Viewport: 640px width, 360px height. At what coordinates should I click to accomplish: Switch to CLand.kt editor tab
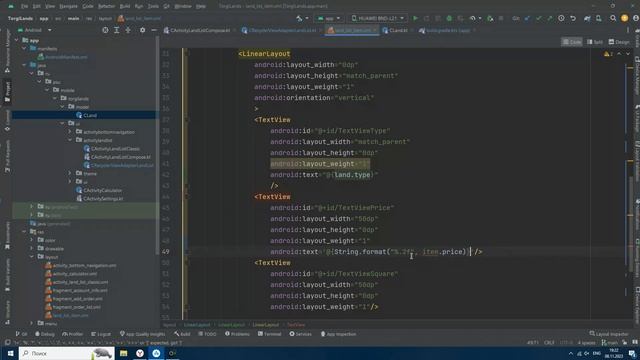pyautogui.click(x=395, y=30)
